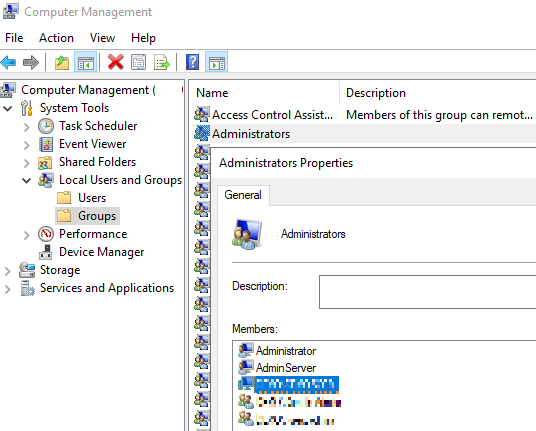Screen dimensions: 536x431
Task: Click the Export List toolbar icon
Action: (x=162, y=63)
